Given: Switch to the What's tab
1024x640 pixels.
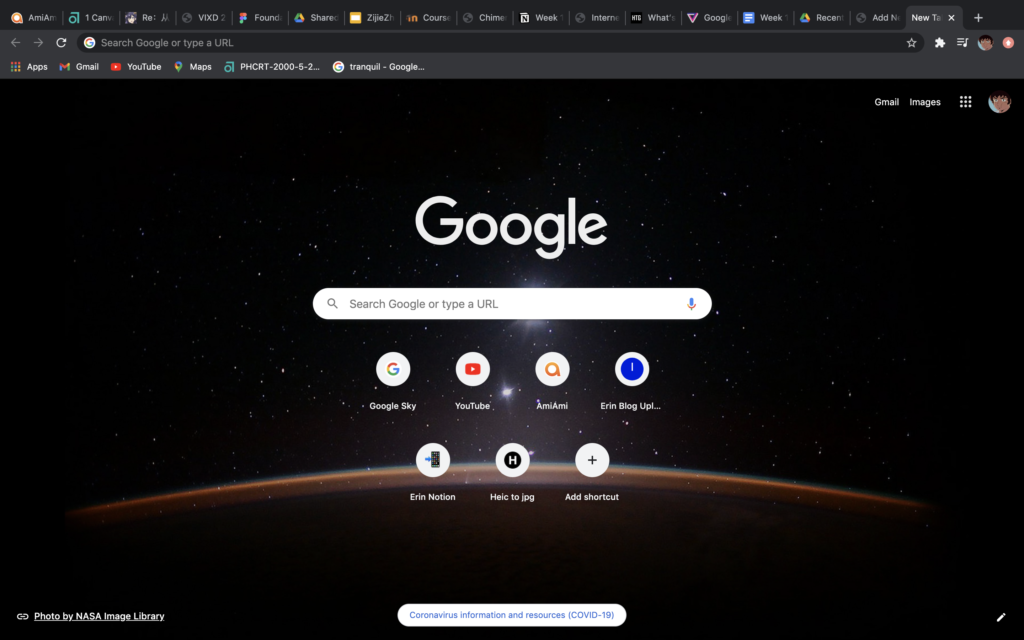Looking at the screenshot, I should click(653, 18).
